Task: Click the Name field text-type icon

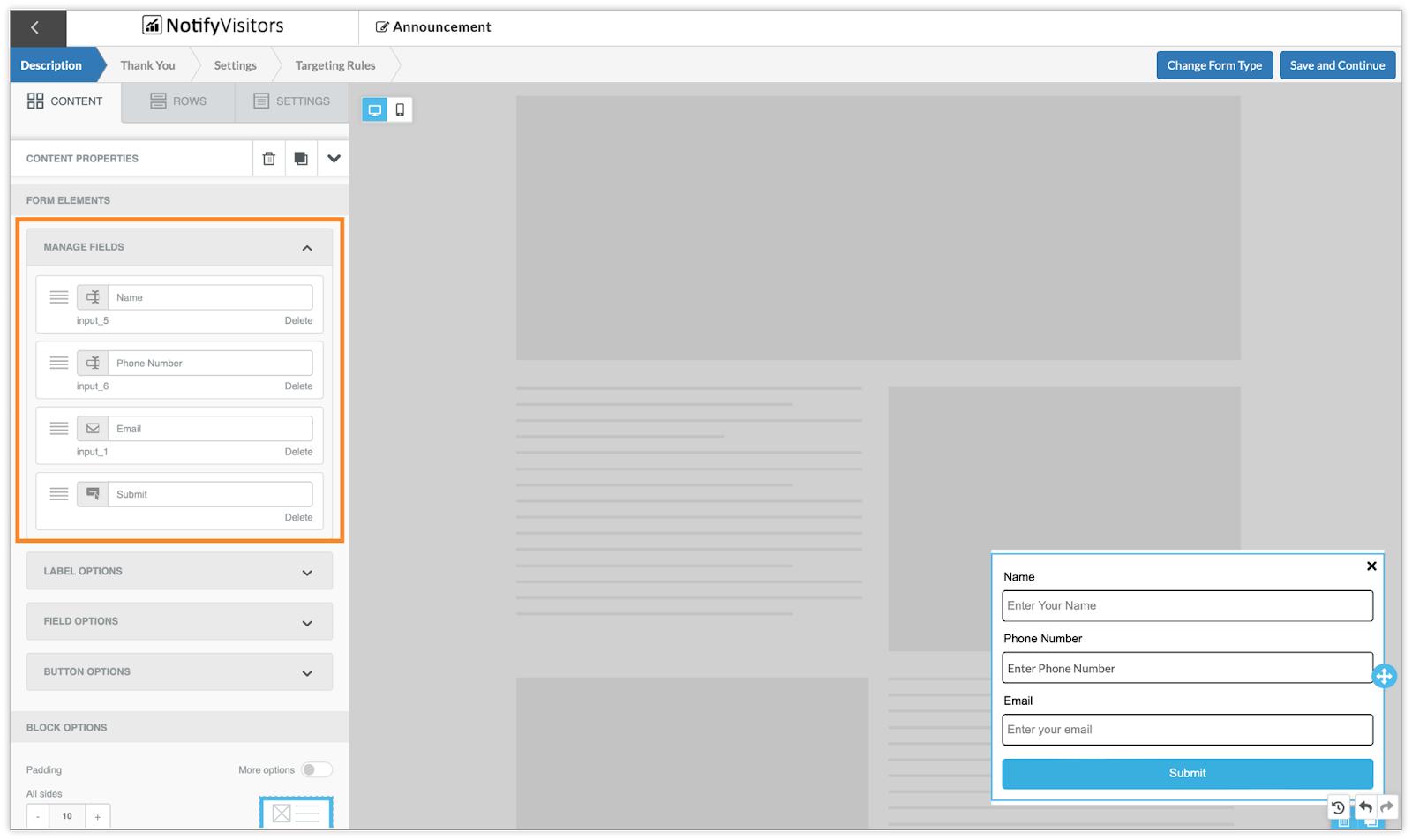Action: click(x=93, y=297)
